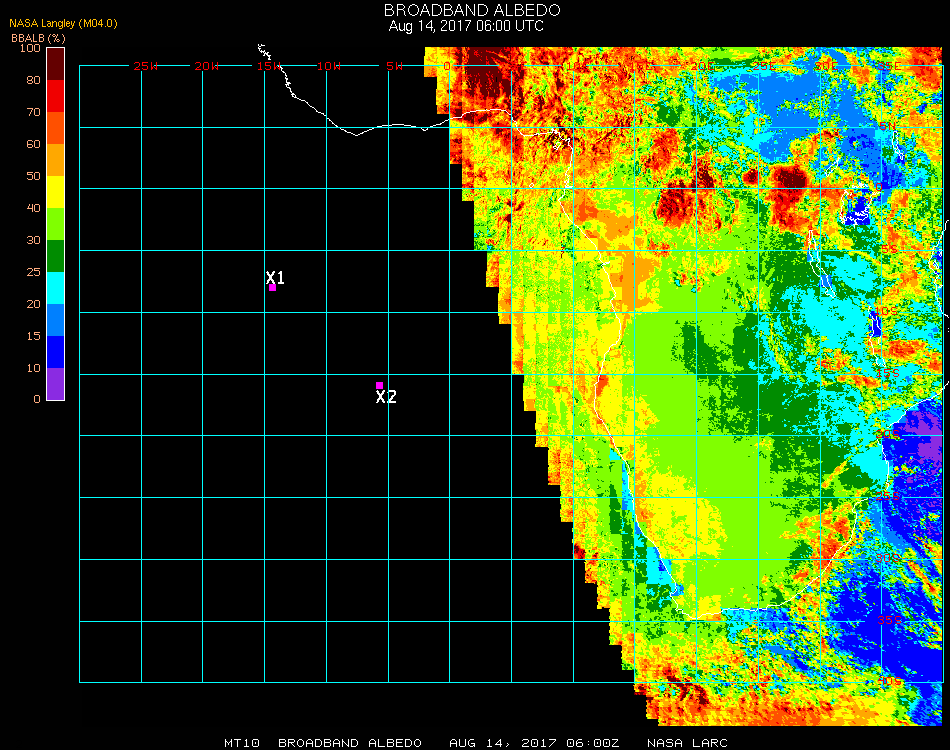Screen dimensions: 950x750
Task: Click the 15W longitude label
Action: 269,66
